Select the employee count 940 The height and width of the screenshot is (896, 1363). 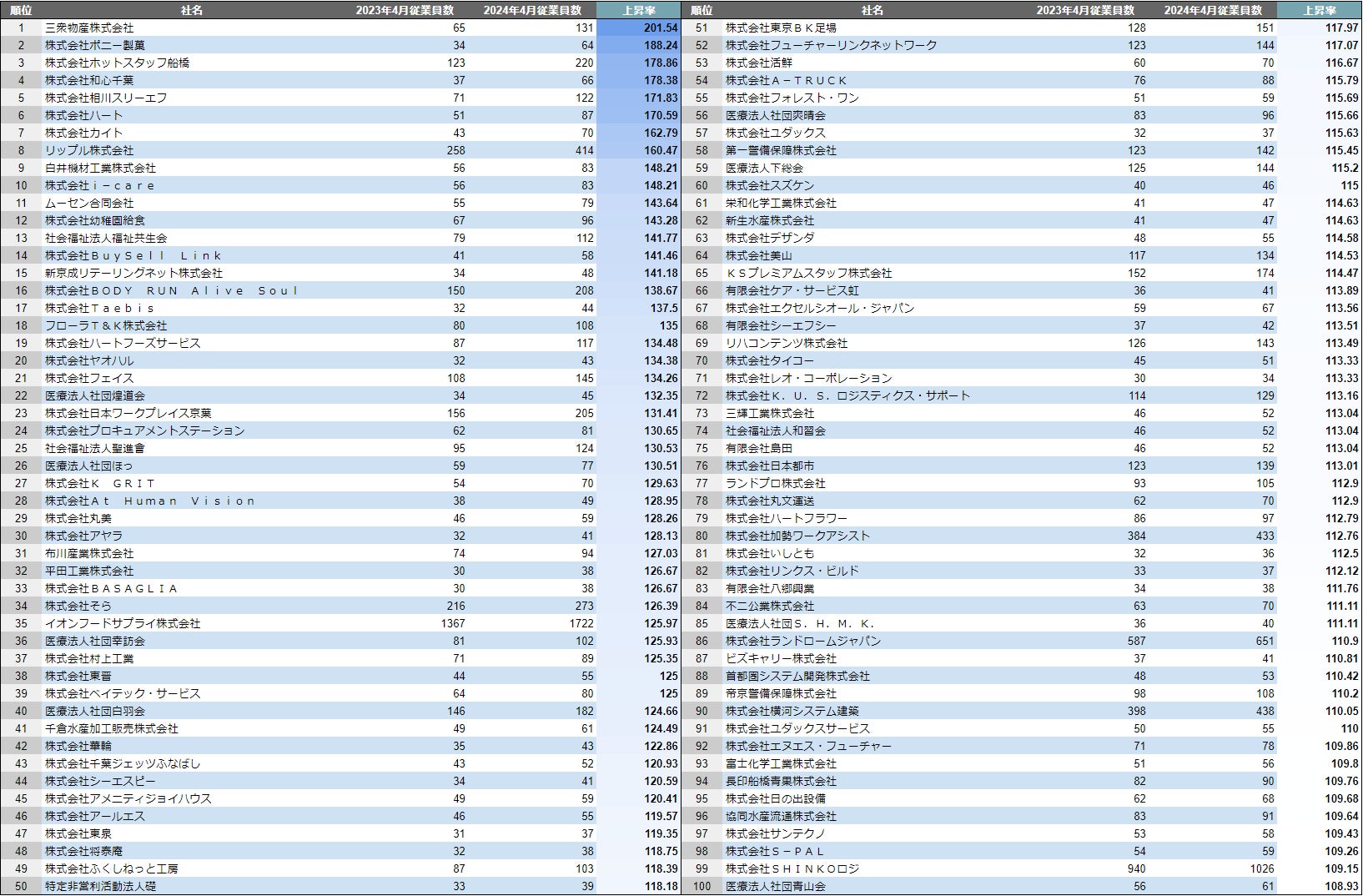pos(1086,868)
